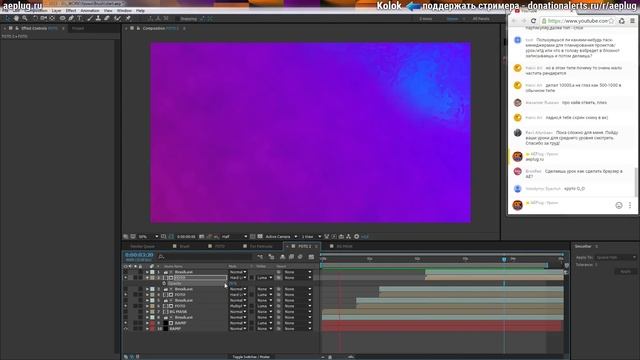Expand layer 1 BreakLeak properties triangle
This screenshot has width=640, height=360.
147,272
